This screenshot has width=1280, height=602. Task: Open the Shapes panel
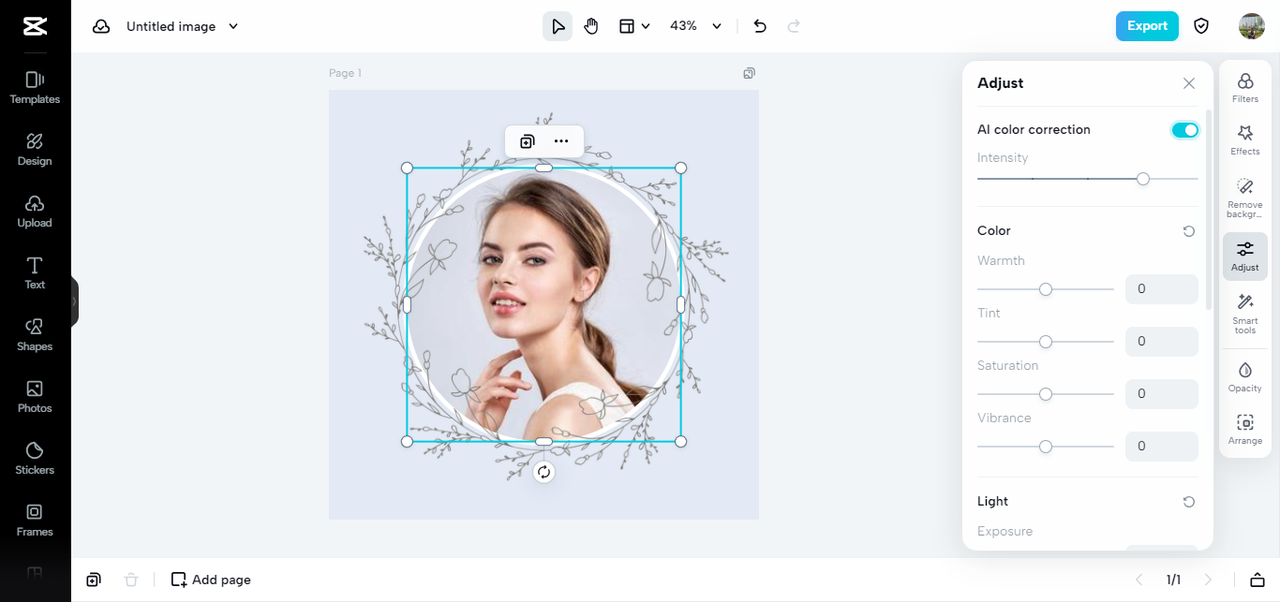[35, 334]
